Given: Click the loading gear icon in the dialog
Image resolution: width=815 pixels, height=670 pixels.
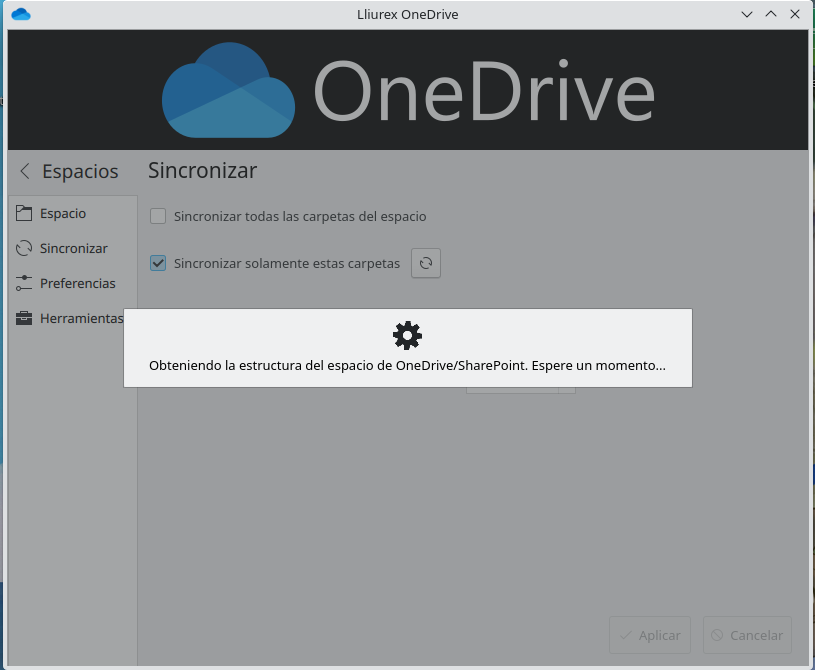Looking at the screenshot, I should coord(407,335).
